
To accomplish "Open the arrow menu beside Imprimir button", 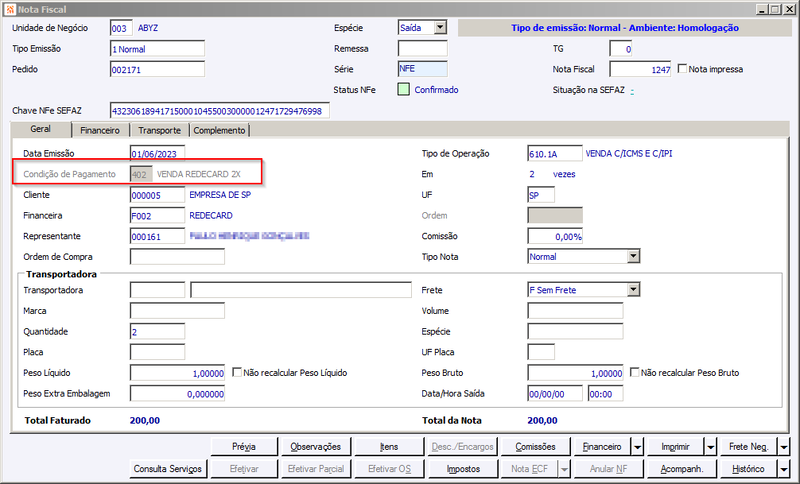I will coord(711,447).
